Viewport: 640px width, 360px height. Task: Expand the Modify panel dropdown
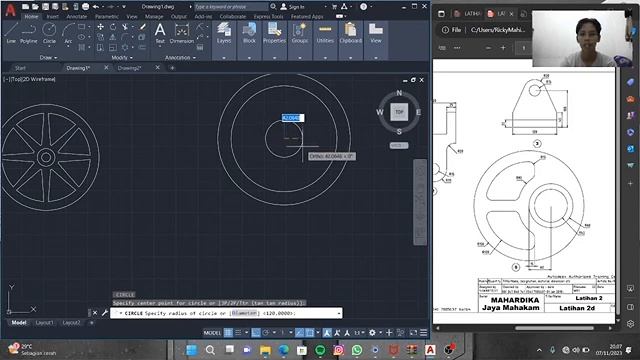point(122,58)
